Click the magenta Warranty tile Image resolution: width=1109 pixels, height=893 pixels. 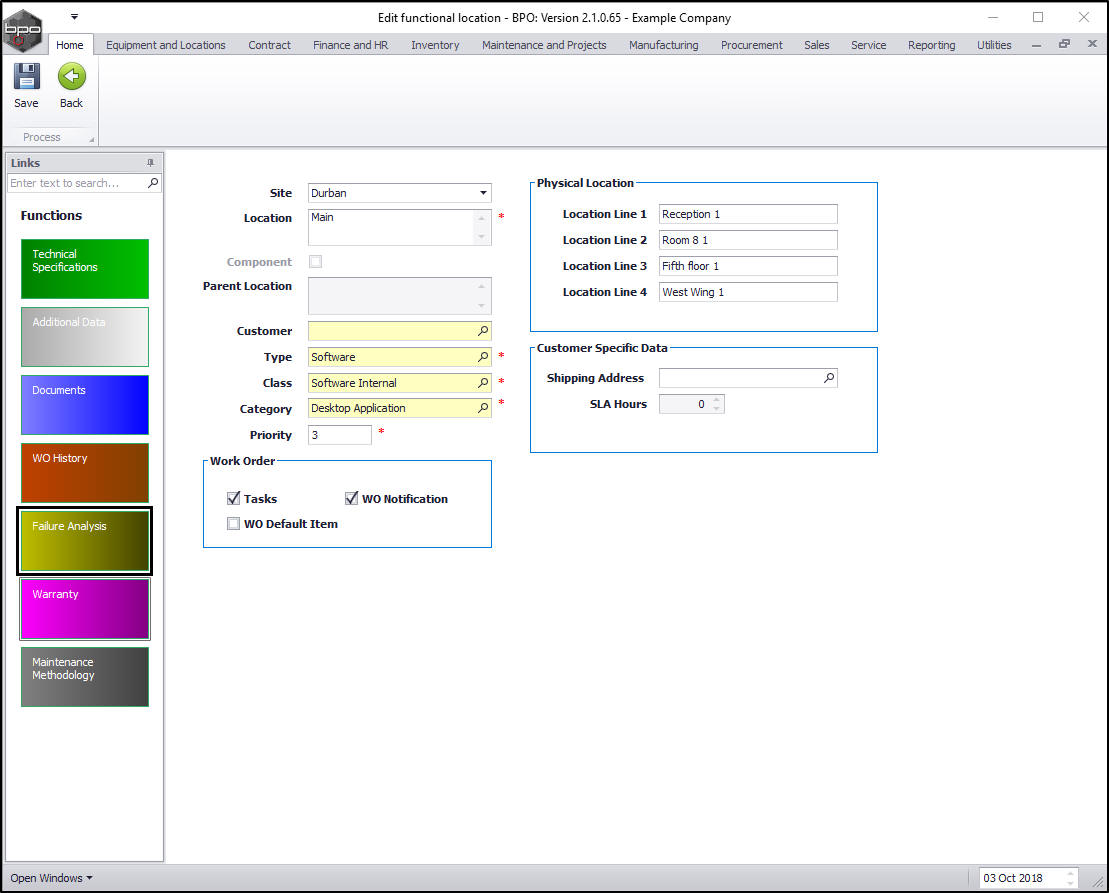(x=85, y=609)
